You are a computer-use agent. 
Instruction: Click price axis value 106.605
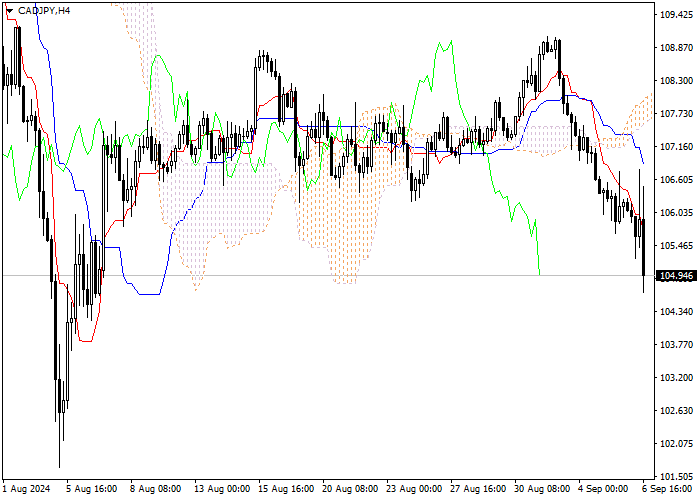pos(676,179)
